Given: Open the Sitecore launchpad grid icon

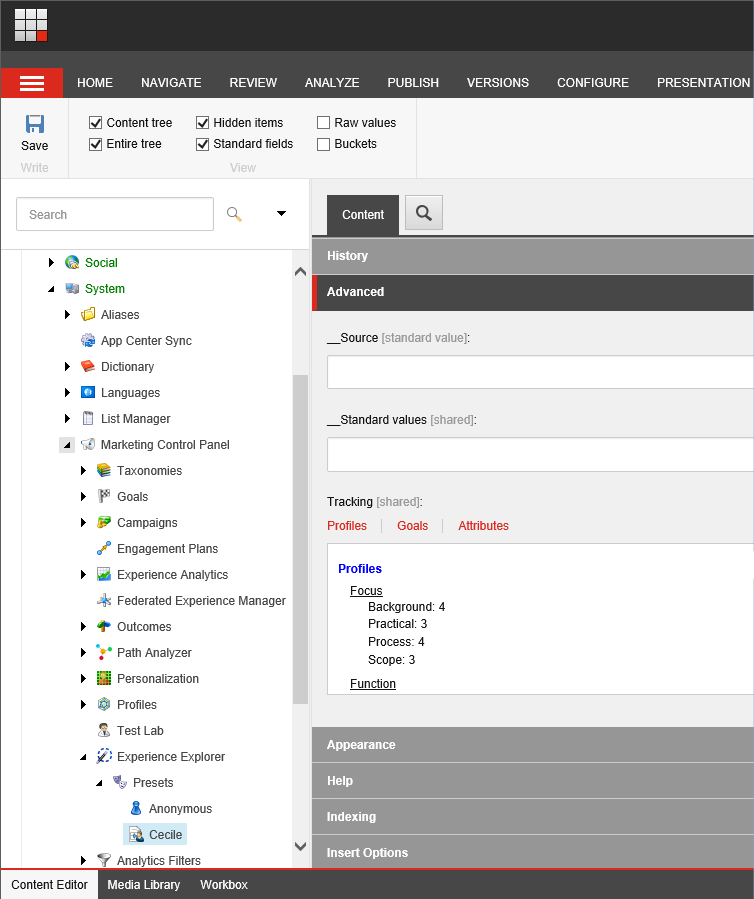Looking at the screenshot, I should 31,25.
